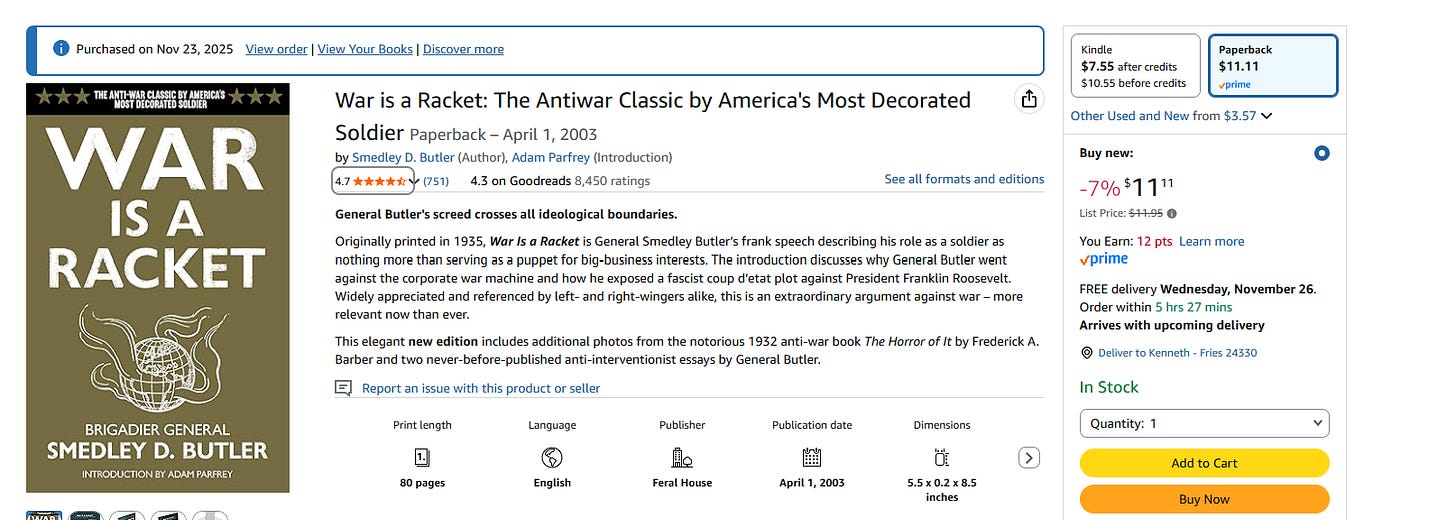Click the Feral House publisher building icon

(682, 457)
